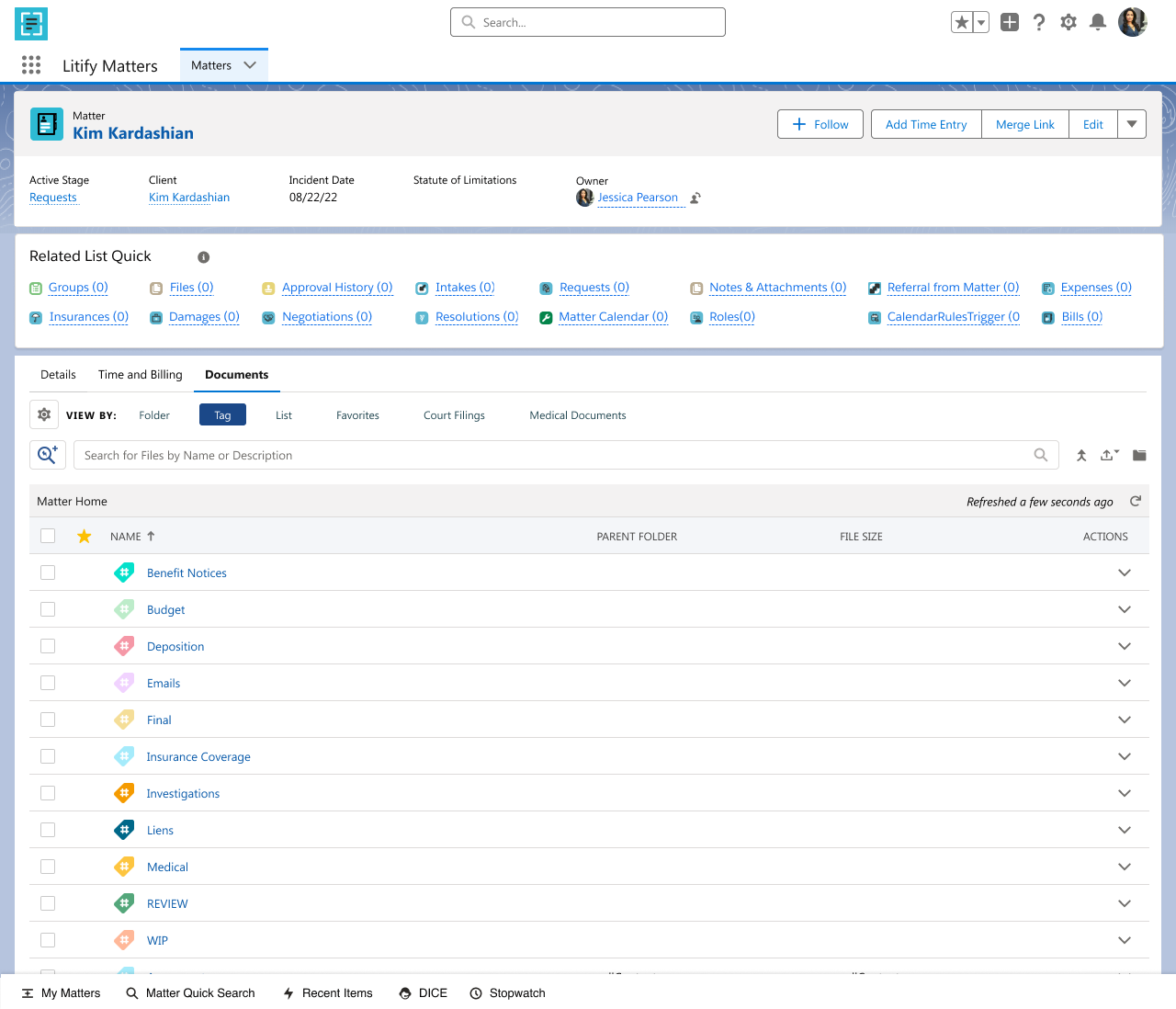Screen dimensions: 1176x1009
Task: Check the Insurance Coverage row checkbox
Action: coord(48,756)
